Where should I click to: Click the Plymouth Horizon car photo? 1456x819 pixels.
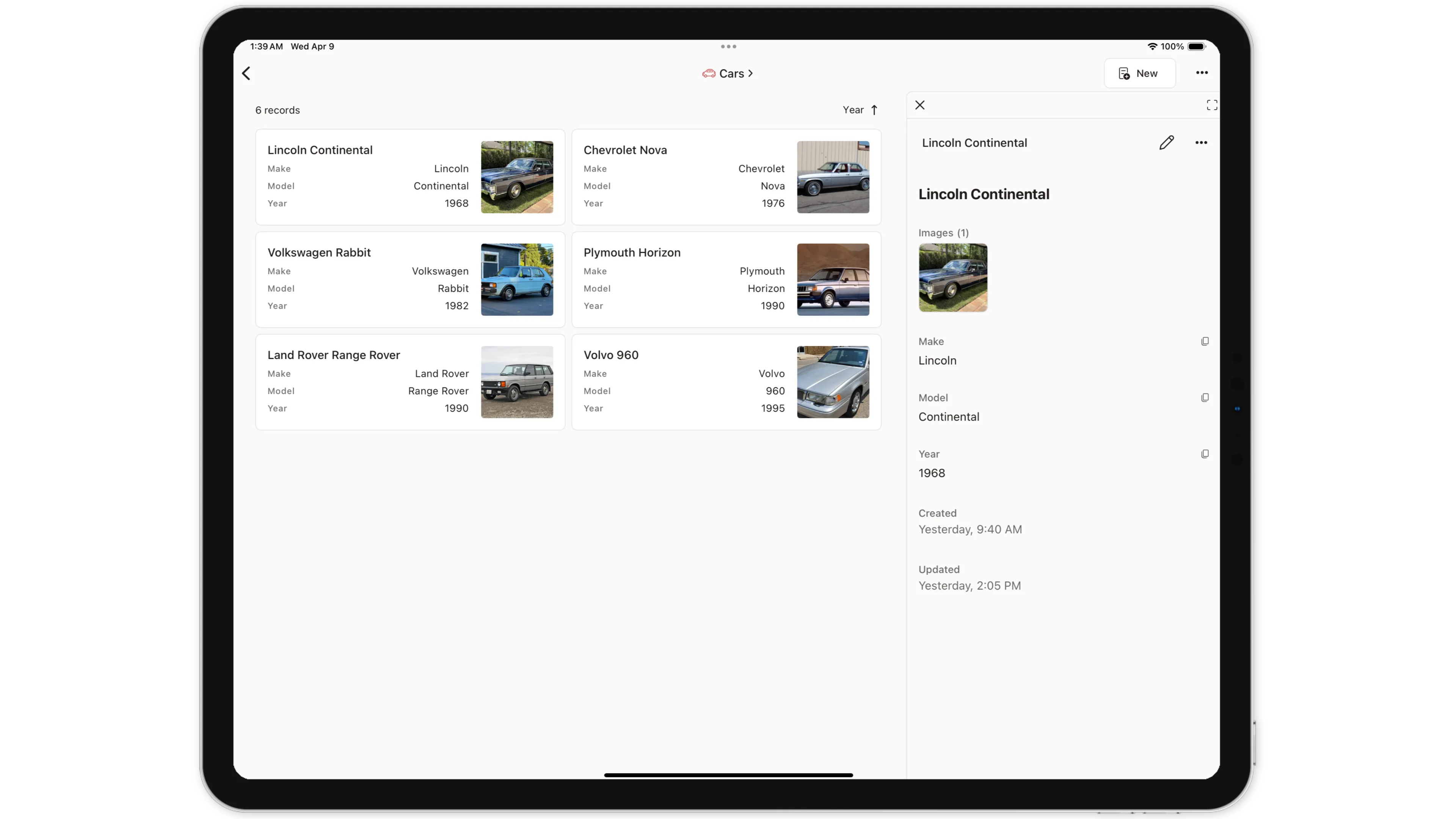tap(833, 280)
